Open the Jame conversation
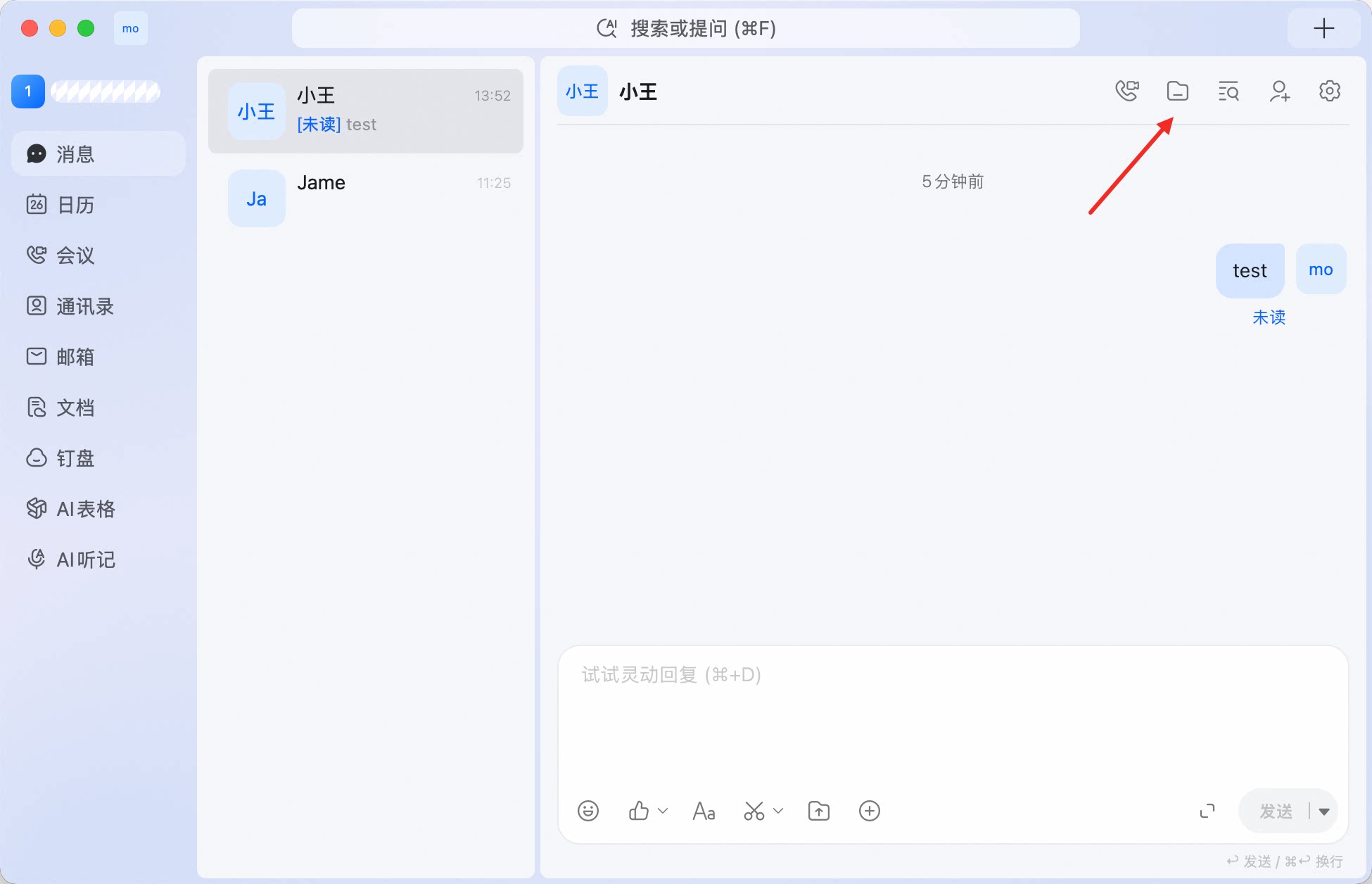Viewport: 1372px width, 884px height. pos(366,198)
